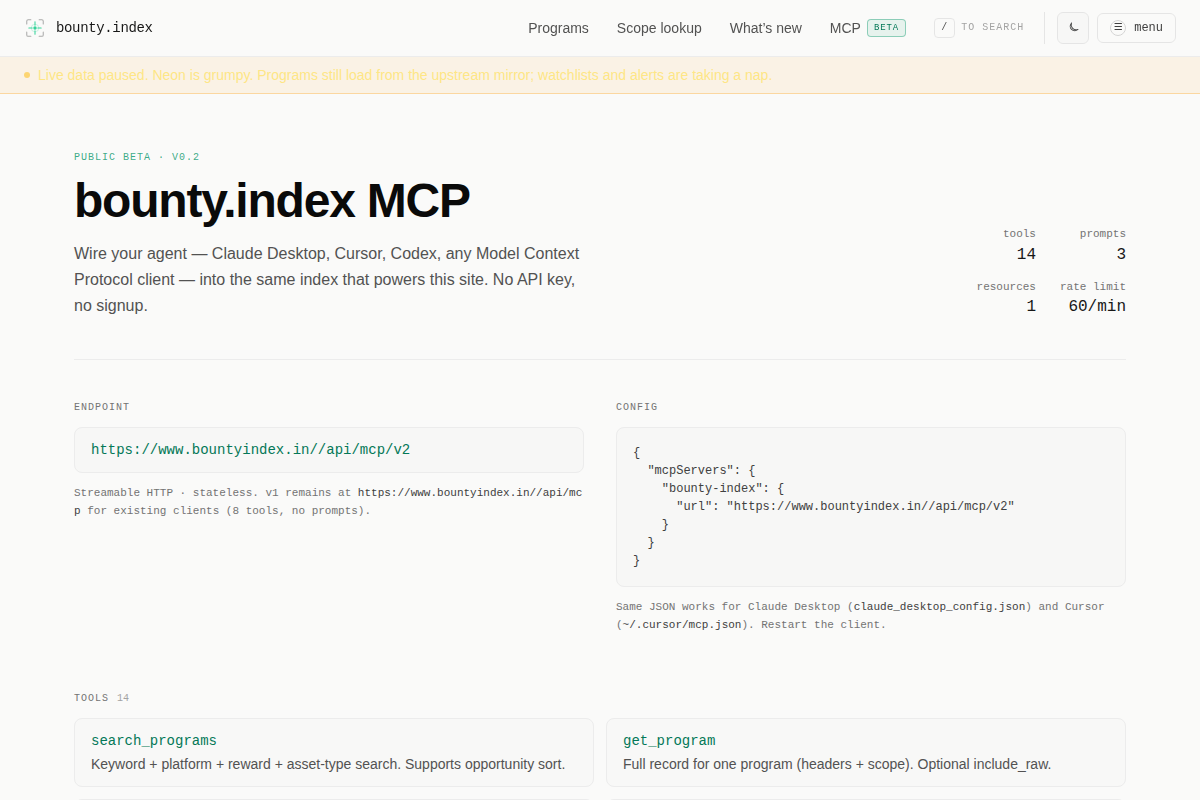Screen dimensions: 1200x800
Task: Open the hamburger menu button
Action: coord(1136,28)
